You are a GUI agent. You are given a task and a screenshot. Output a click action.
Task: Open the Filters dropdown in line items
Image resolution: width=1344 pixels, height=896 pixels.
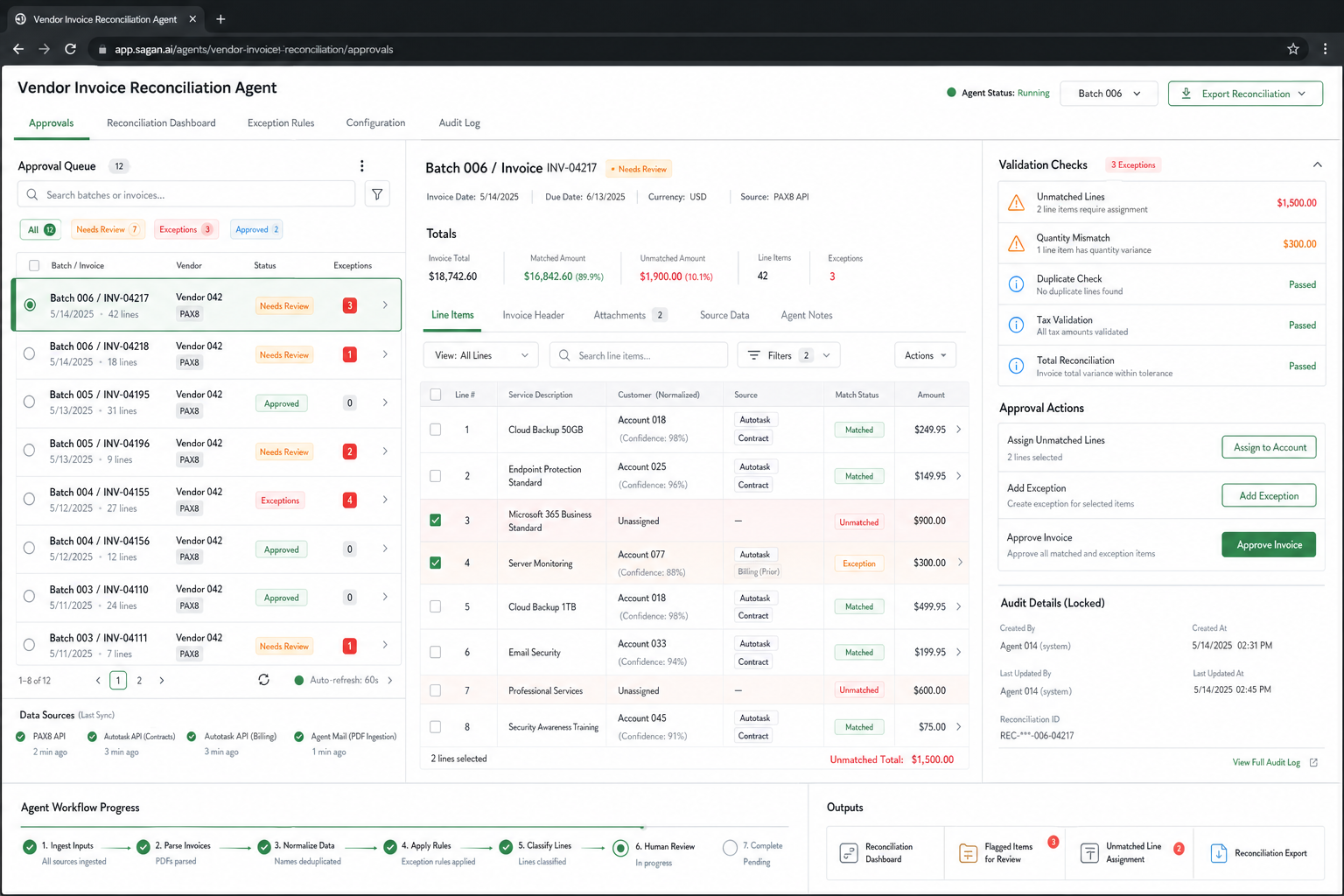coord(789,355)
